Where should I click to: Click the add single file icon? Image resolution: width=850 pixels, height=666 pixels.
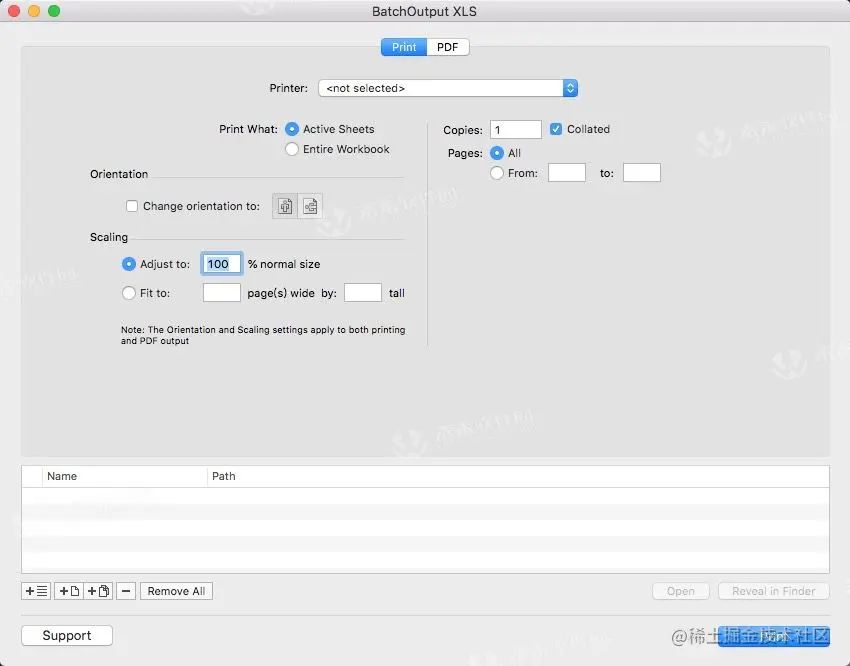tap(69, 591)
